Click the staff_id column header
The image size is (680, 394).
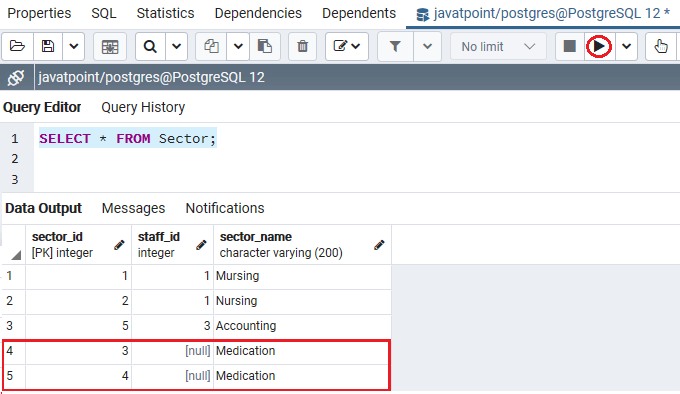[173, 245]
